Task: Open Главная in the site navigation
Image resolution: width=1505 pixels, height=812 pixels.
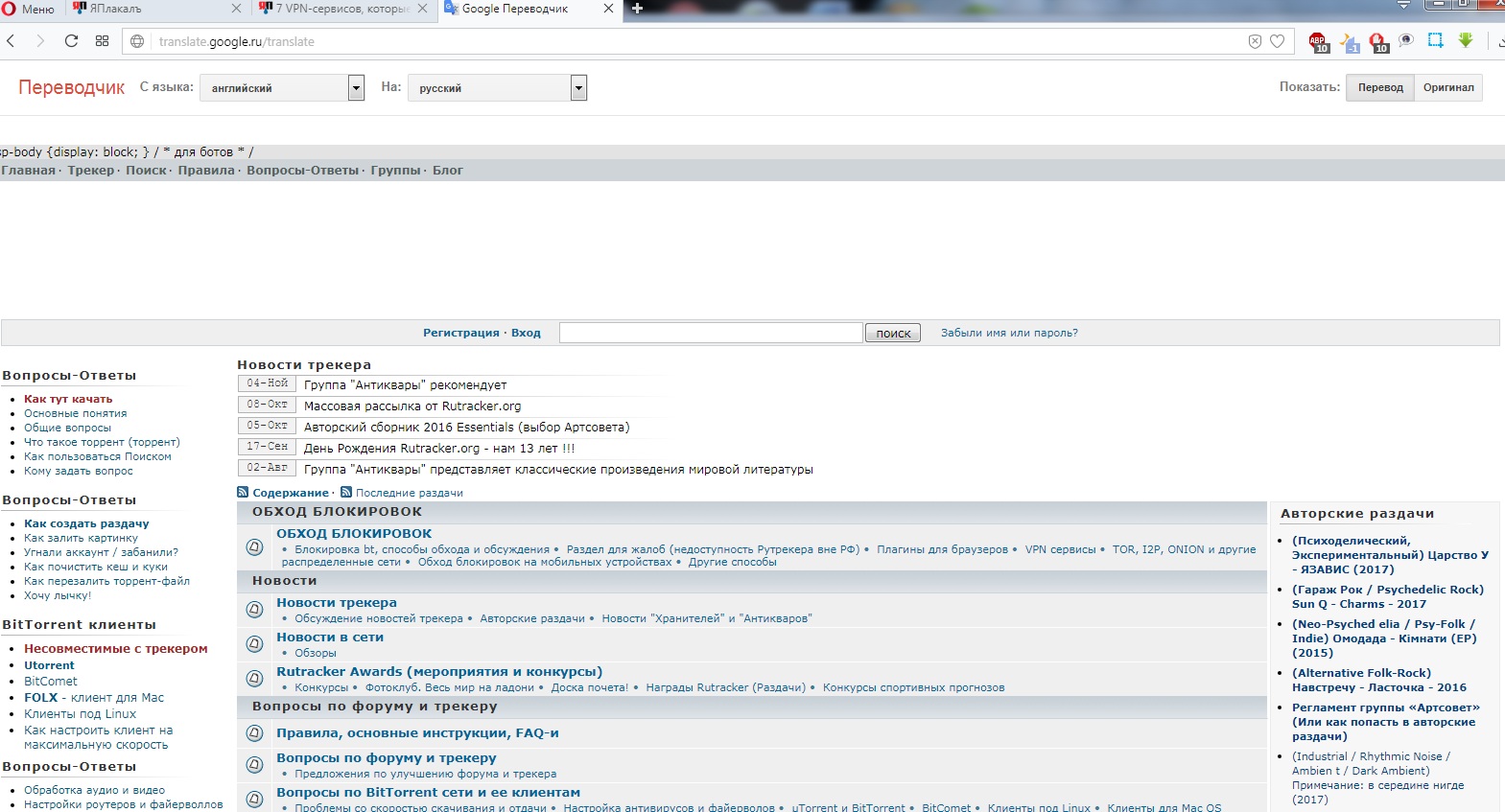Action: pyautogui.click(x=28, y=171)
